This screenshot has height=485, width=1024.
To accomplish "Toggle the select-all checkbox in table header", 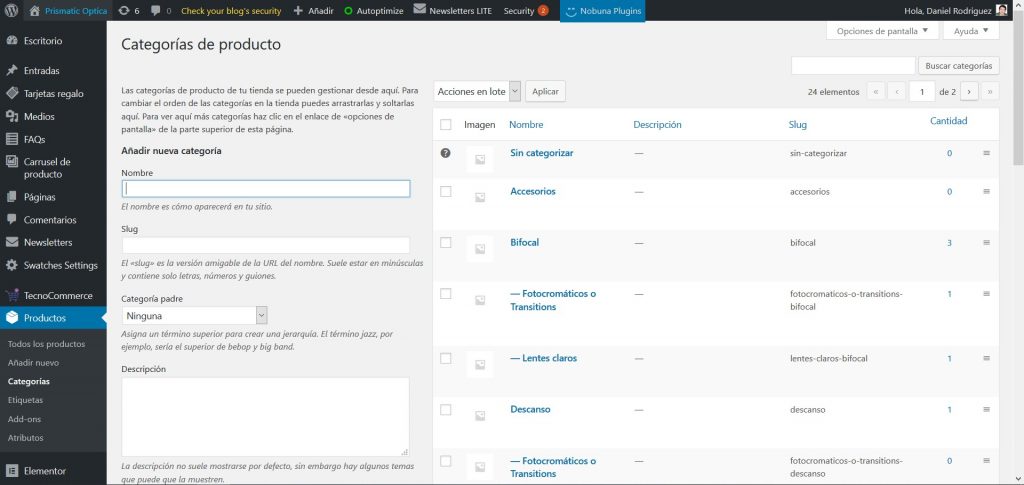I will click(x=446, y=125).
